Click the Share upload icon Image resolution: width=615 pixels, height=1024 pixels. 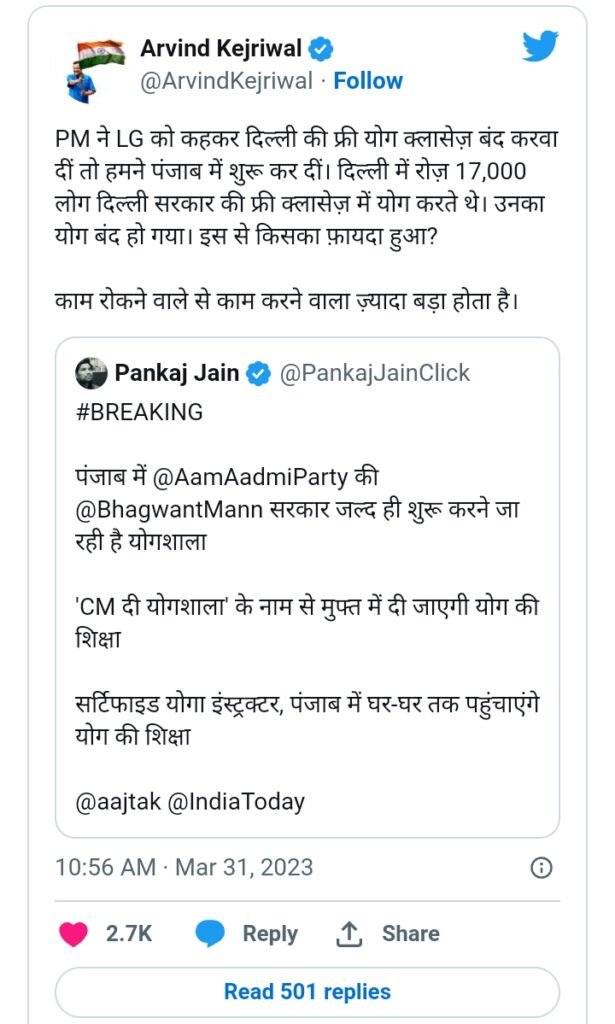coord(349,934)
